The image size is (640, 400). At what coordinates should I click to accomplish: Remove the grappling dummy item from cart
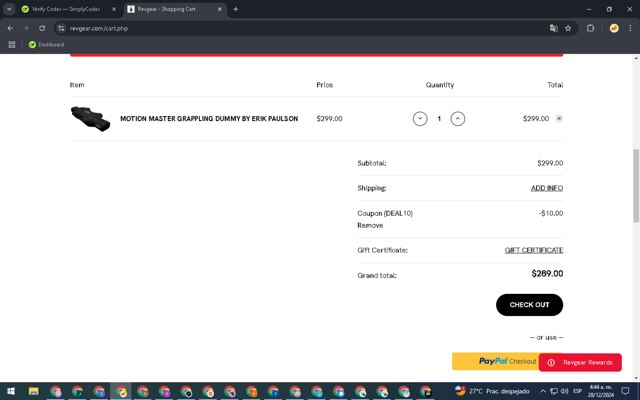(x=559, y=118)
